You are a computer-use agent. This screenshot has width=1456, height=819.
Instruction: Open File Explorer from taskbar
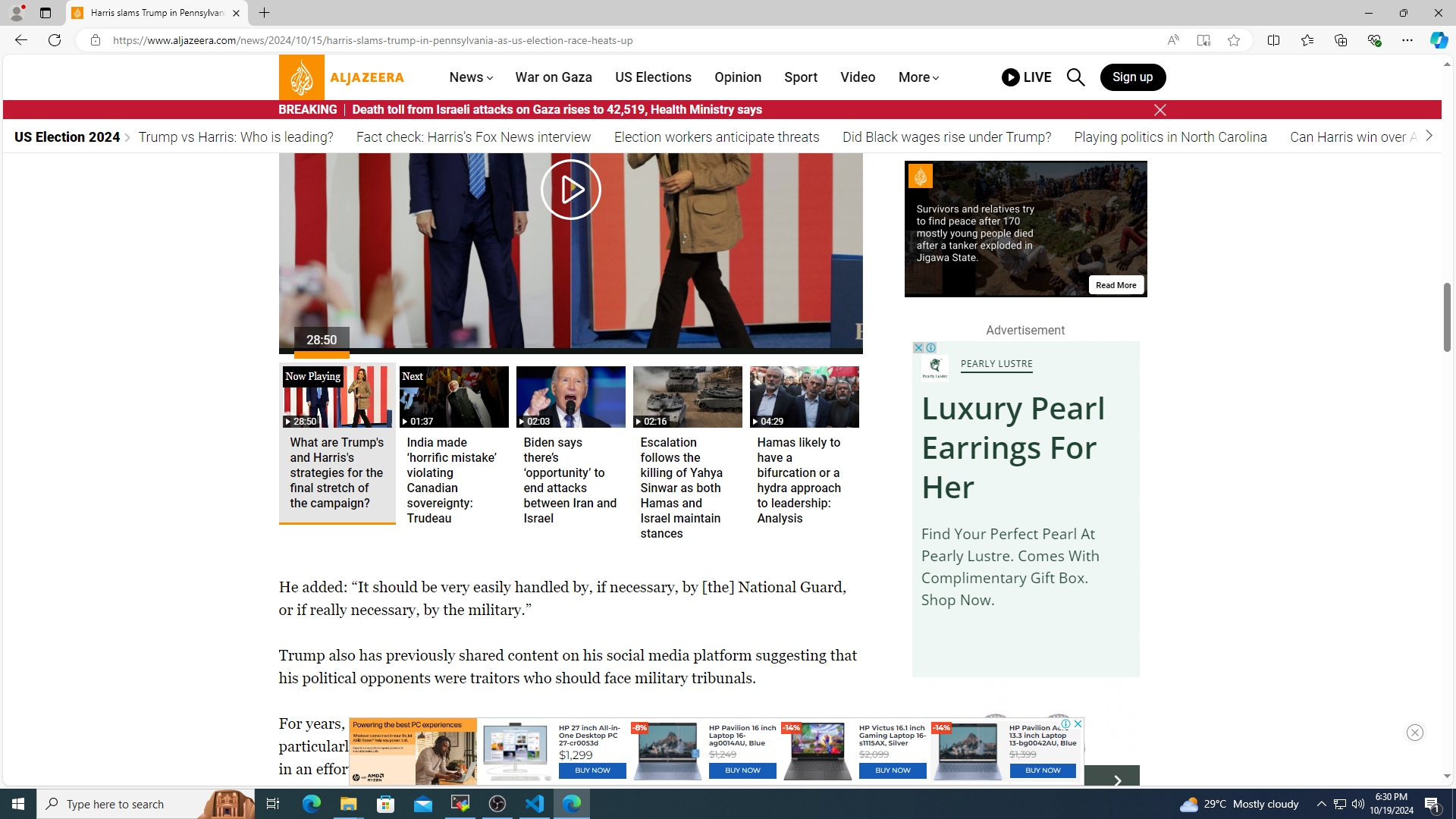point(348,804)
